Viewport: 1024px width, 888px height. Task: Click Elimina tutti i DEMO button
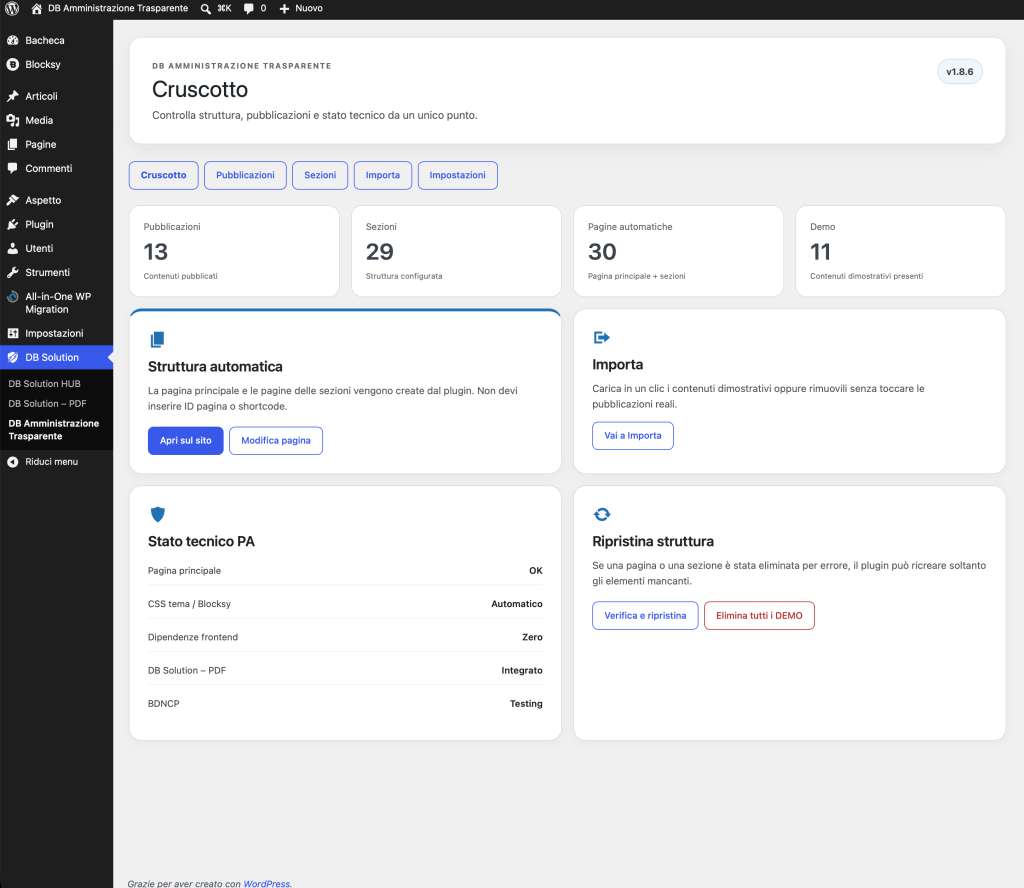tap(759, 616)
